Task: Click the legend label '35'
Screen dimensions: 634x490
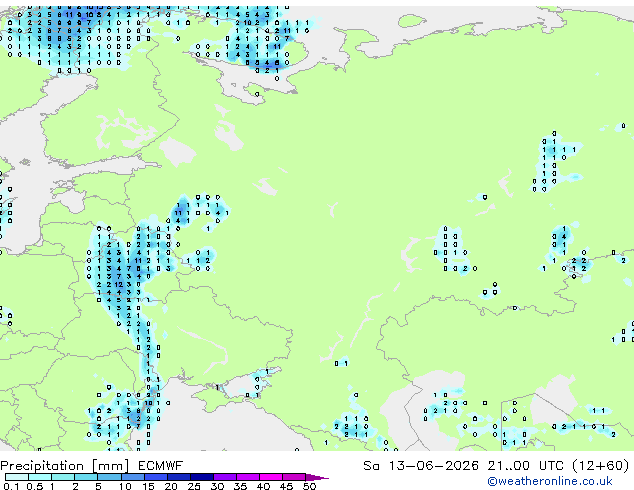Action: (240, 486)
